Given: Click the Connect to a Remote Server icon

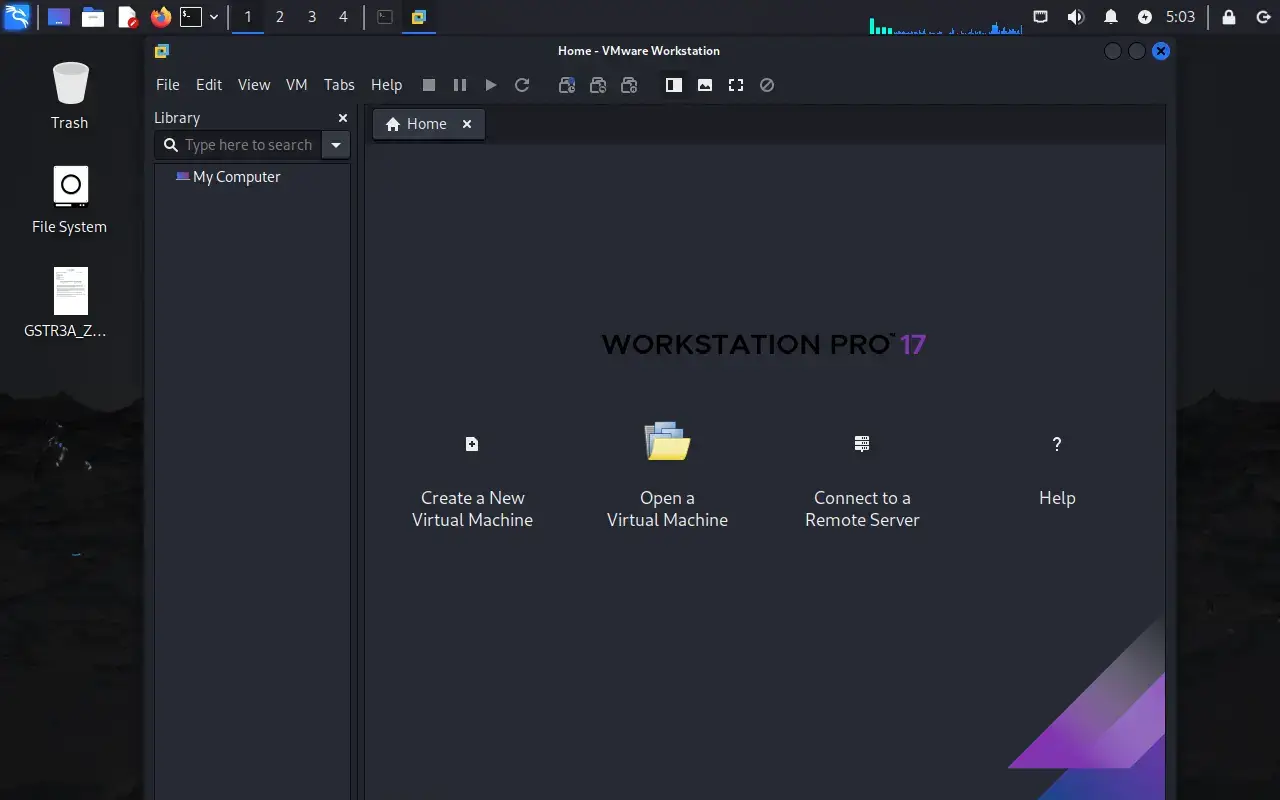Looking at the screenshot, I should 862,444.
